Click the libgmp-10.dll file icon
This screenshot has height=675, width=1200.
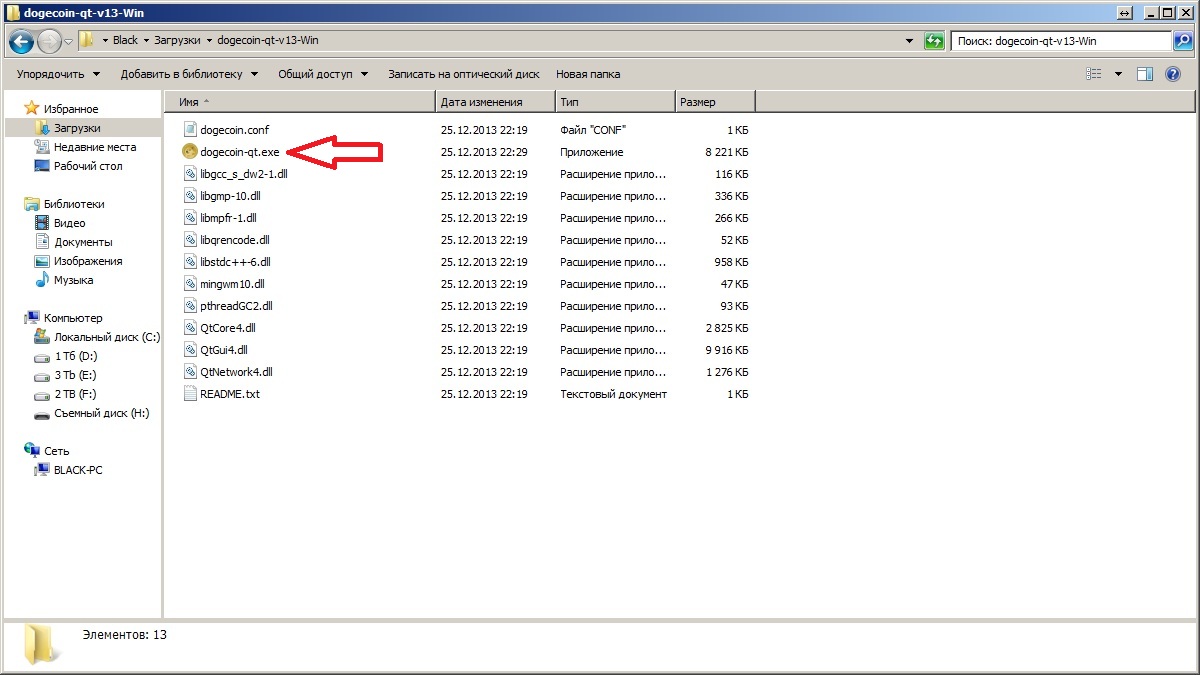pos(191,196)
